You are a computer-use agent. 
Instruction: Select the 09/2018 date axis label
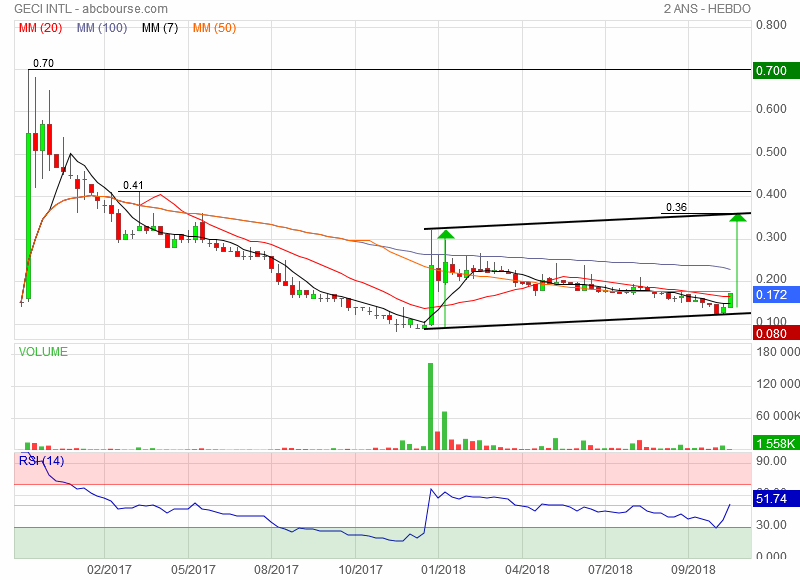click(693, 569)
